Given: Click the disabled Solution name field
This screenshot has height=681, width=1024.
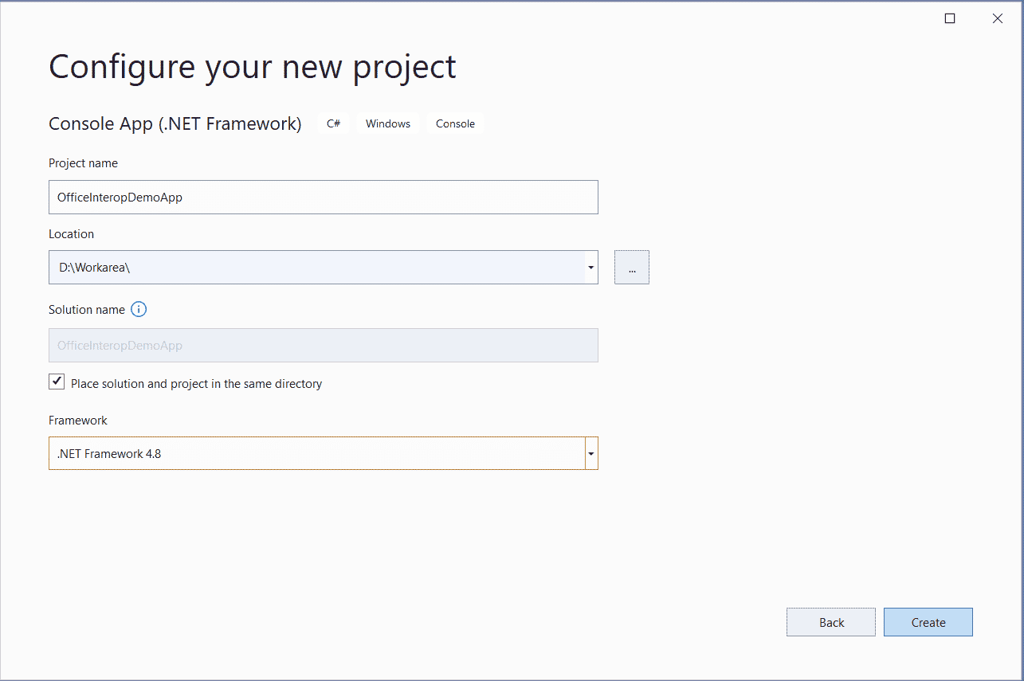Looking at the screenshot, I should click(x=300, y=345).
